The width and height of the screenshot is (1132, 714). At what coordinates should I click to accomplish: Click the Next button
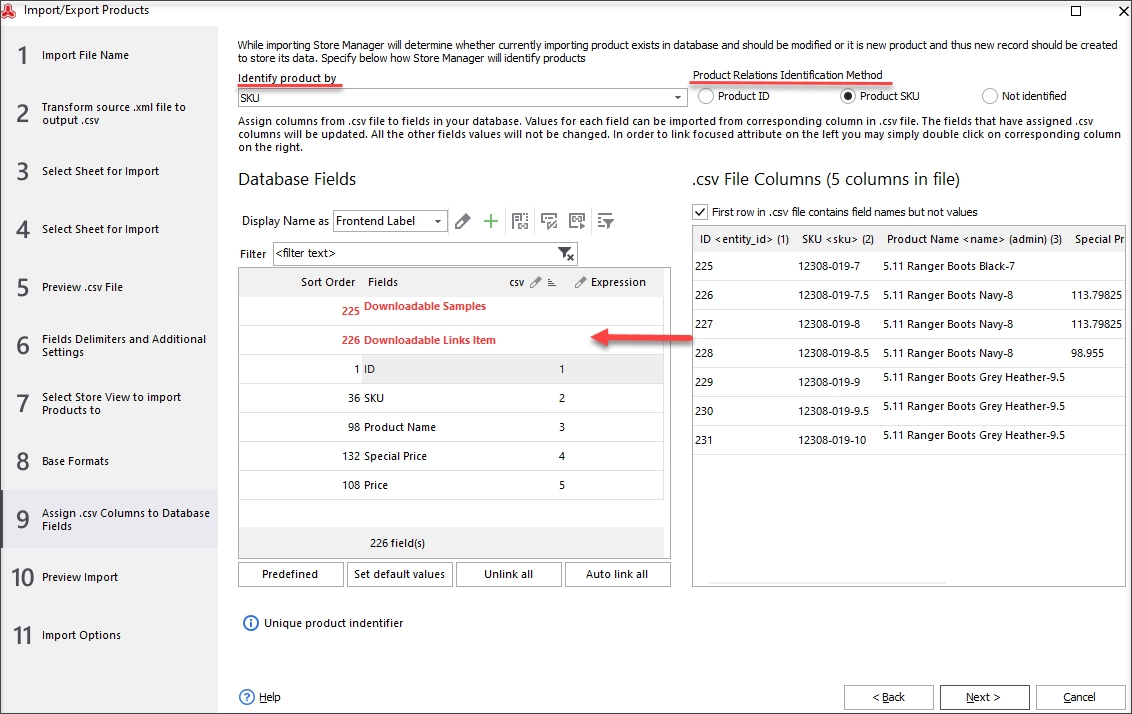click(x=984, y=697)
